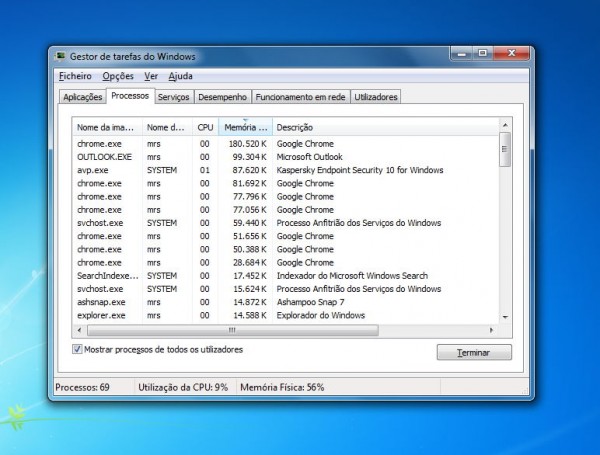Click the 87.620 K memory value
The image size is (600, 455).
(249, 170)
